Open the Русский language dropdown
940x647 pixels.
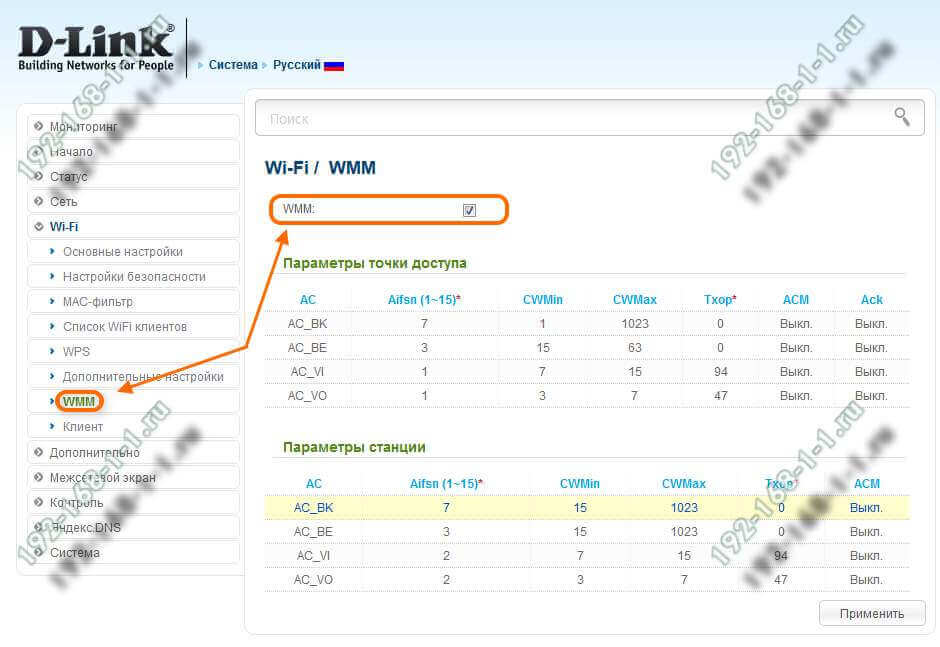(x=296, y=65)
